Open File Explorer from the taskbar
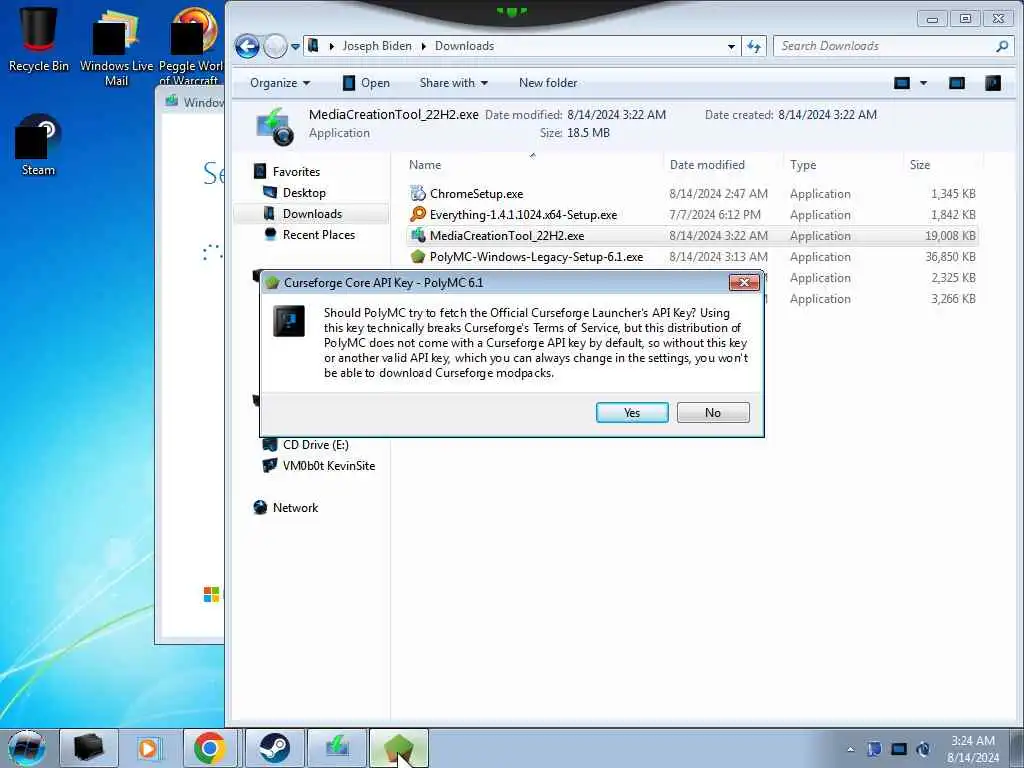Image resolution: width=1024 pixels, height=768 pixels. pyautogui.click(x=89, y=748)
